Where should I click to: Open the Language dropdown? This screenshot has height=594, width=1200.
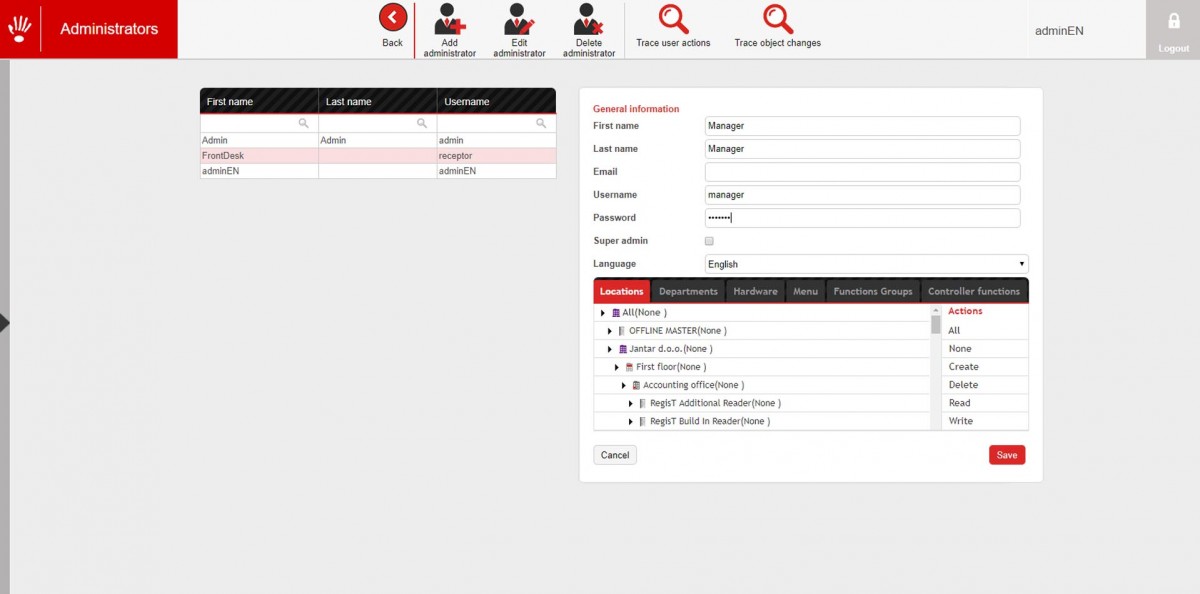click(x=866, y=264)
